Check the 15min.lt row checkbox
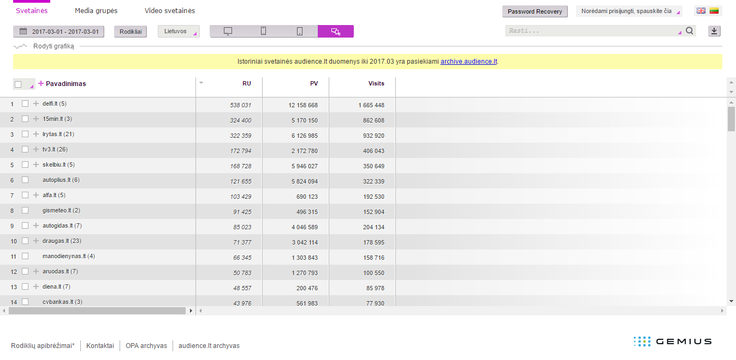The height and width of the screenshot is (360, 736). tap(25, 119)
